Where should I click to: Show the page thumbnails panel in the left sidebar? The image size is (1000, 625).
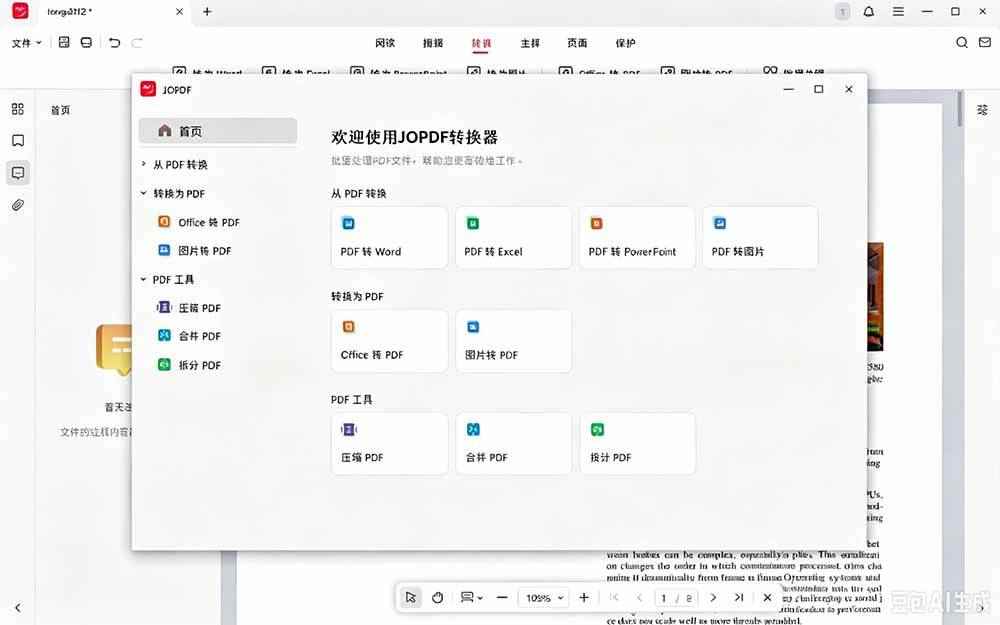click(x=18, y=109)
